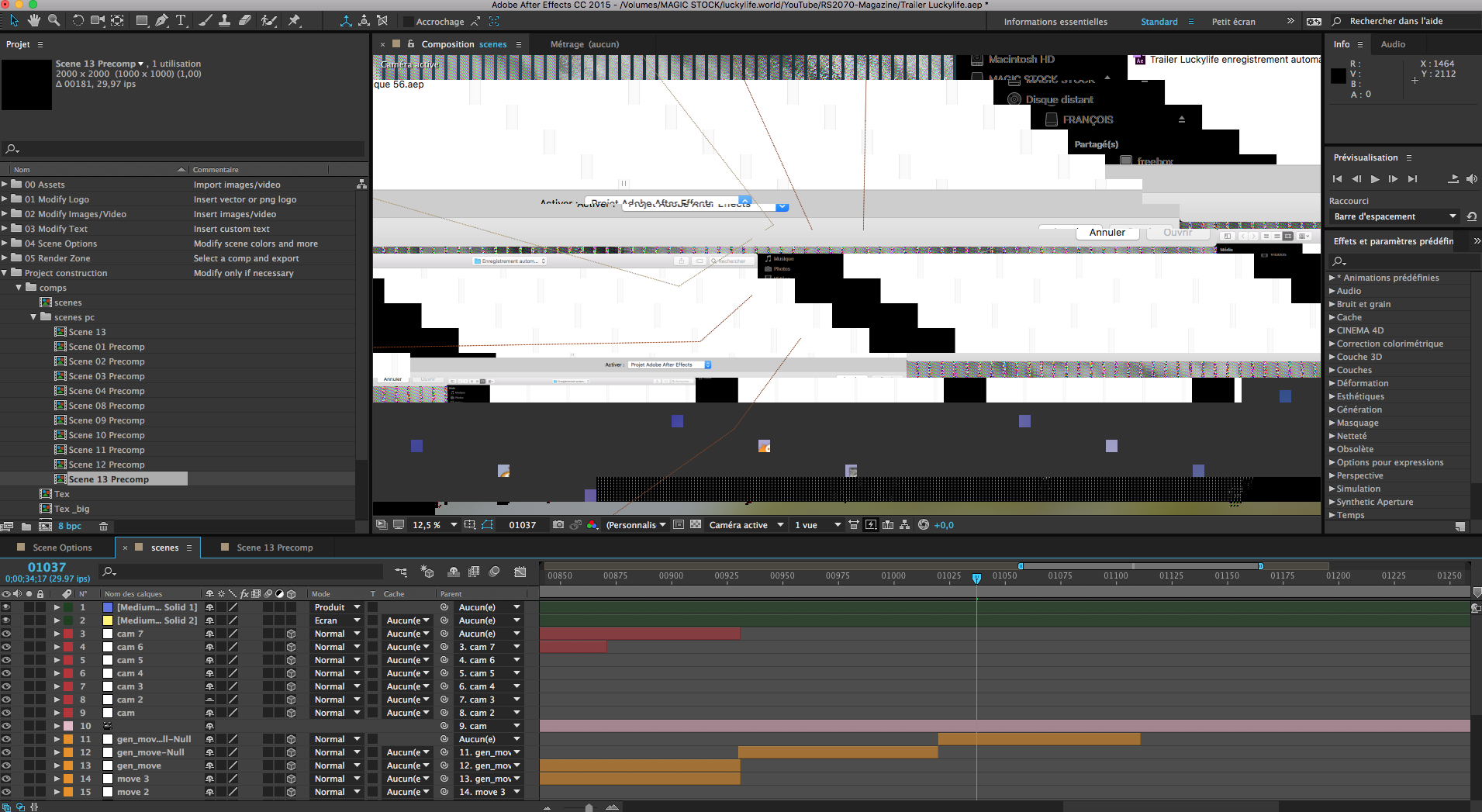Viewport: 1482px width, 812px height.
Task: Click the orange label swatch of gen_move-Null
Action: tap(68, 752)
